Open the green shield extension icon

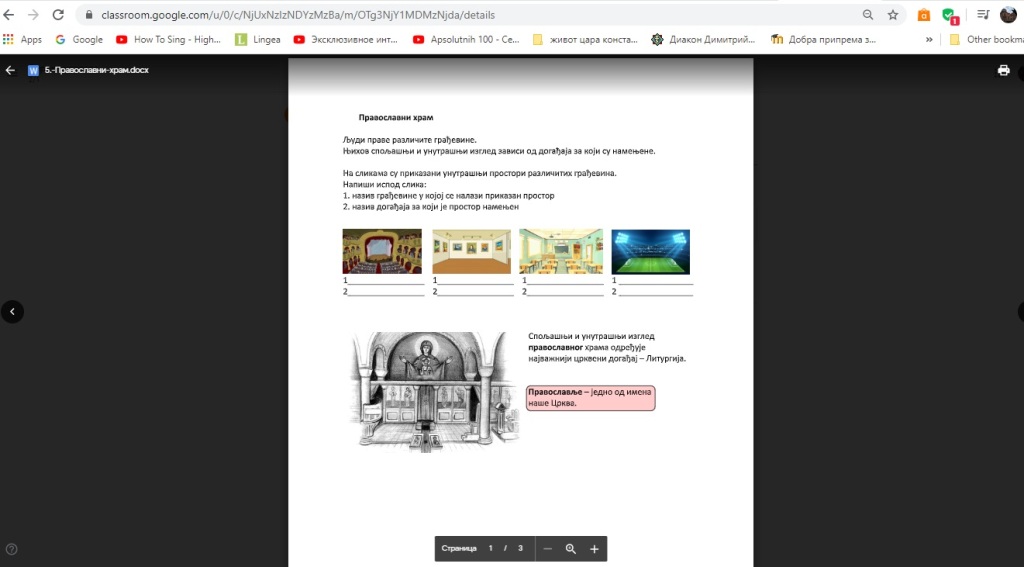click(x=950, y=15)
